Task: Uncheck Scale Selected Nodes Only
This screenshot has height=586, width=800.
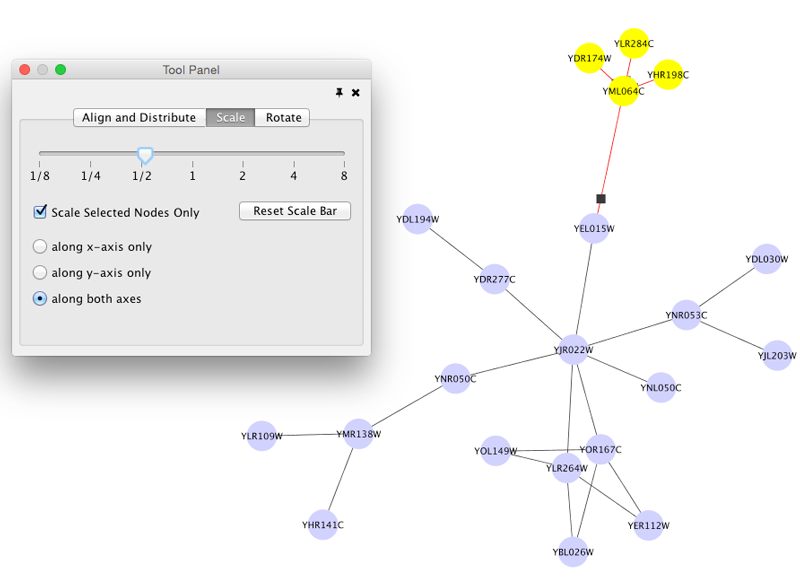Action: [41, 212]
